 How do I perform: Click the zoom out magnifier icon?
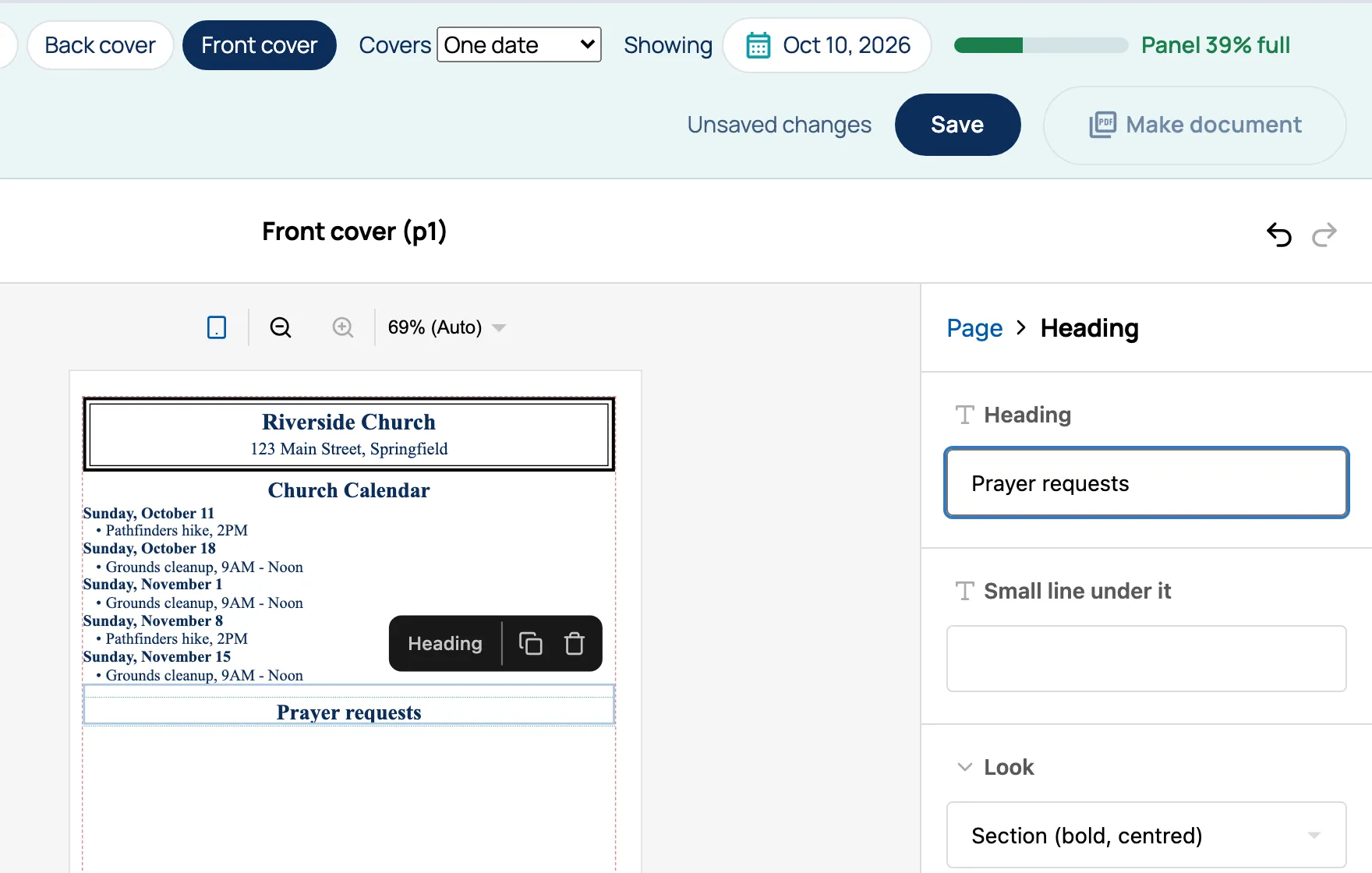281,327
